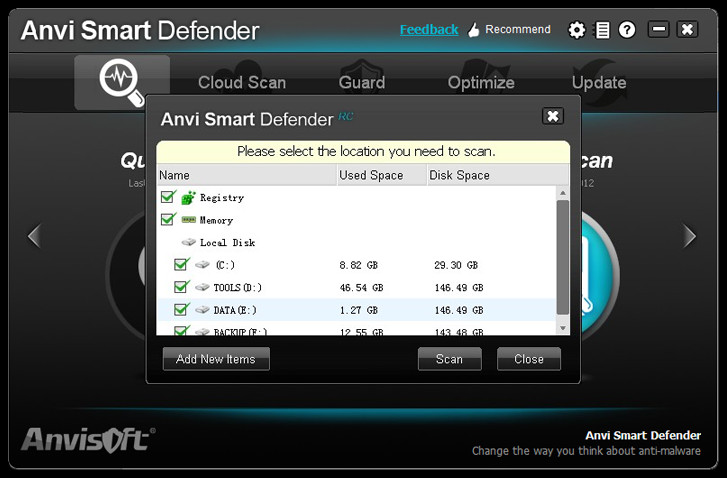The image size is (727, 478).
Task: Click the Local Disk drive icon
Action: pyautogui.click(x=188, y=242)
